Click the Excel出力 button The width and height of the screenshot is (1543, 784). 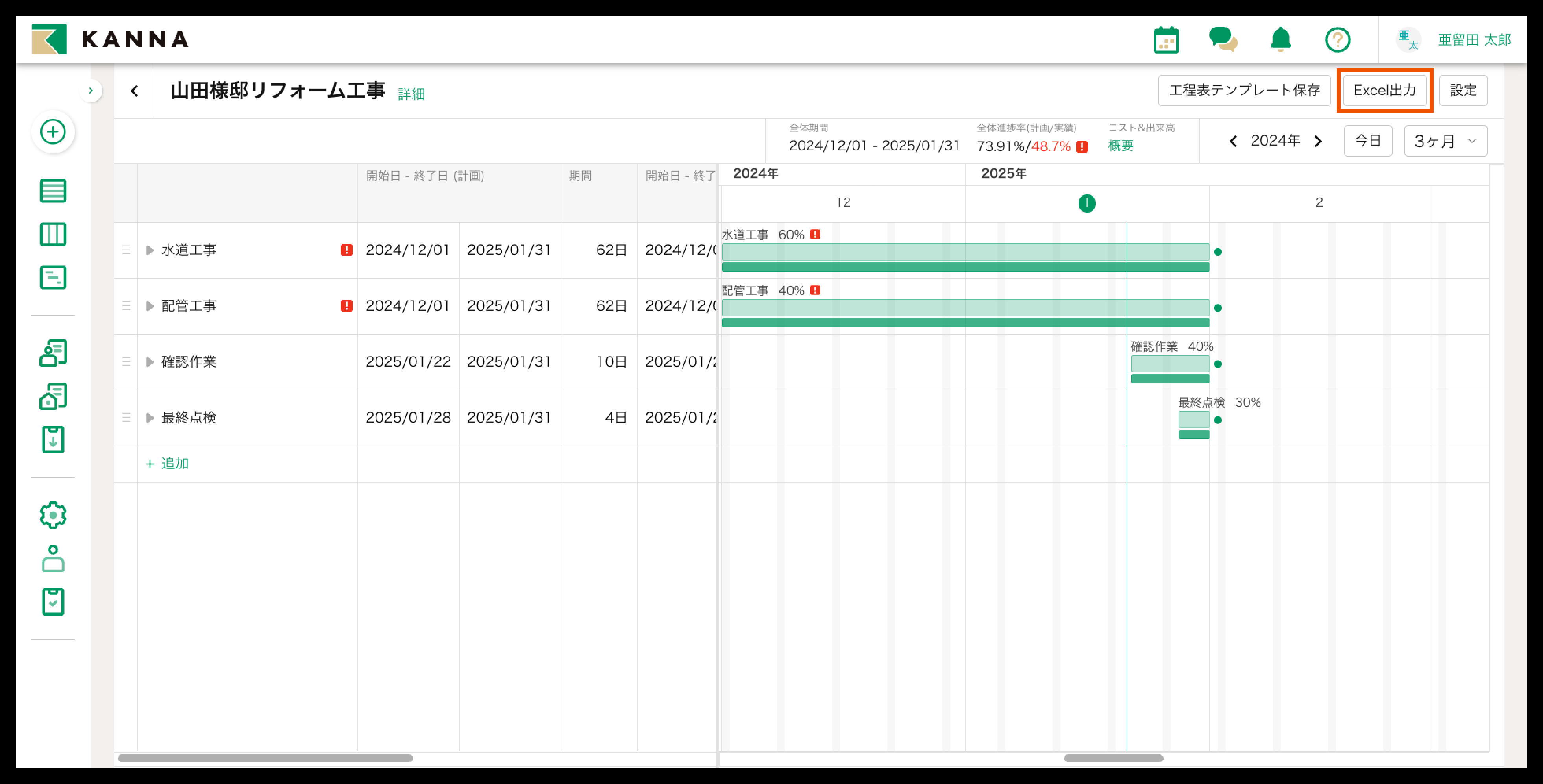[x=1384, y=91]
